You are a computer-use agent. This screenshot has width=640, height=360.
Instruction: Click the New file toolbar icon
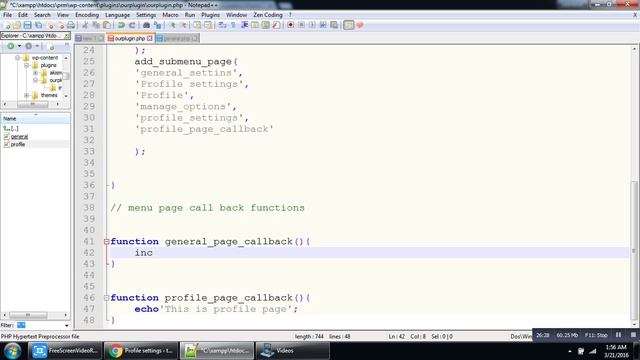click(x=7, y=25)
